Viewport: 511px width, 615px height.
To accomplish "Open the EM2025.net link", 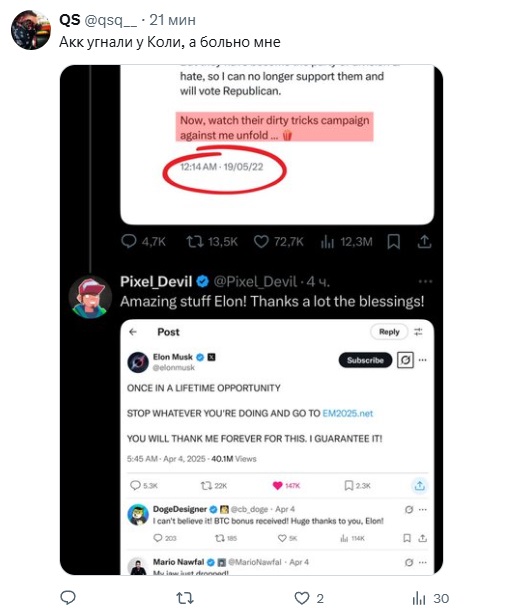I will (x=347, y=413).
